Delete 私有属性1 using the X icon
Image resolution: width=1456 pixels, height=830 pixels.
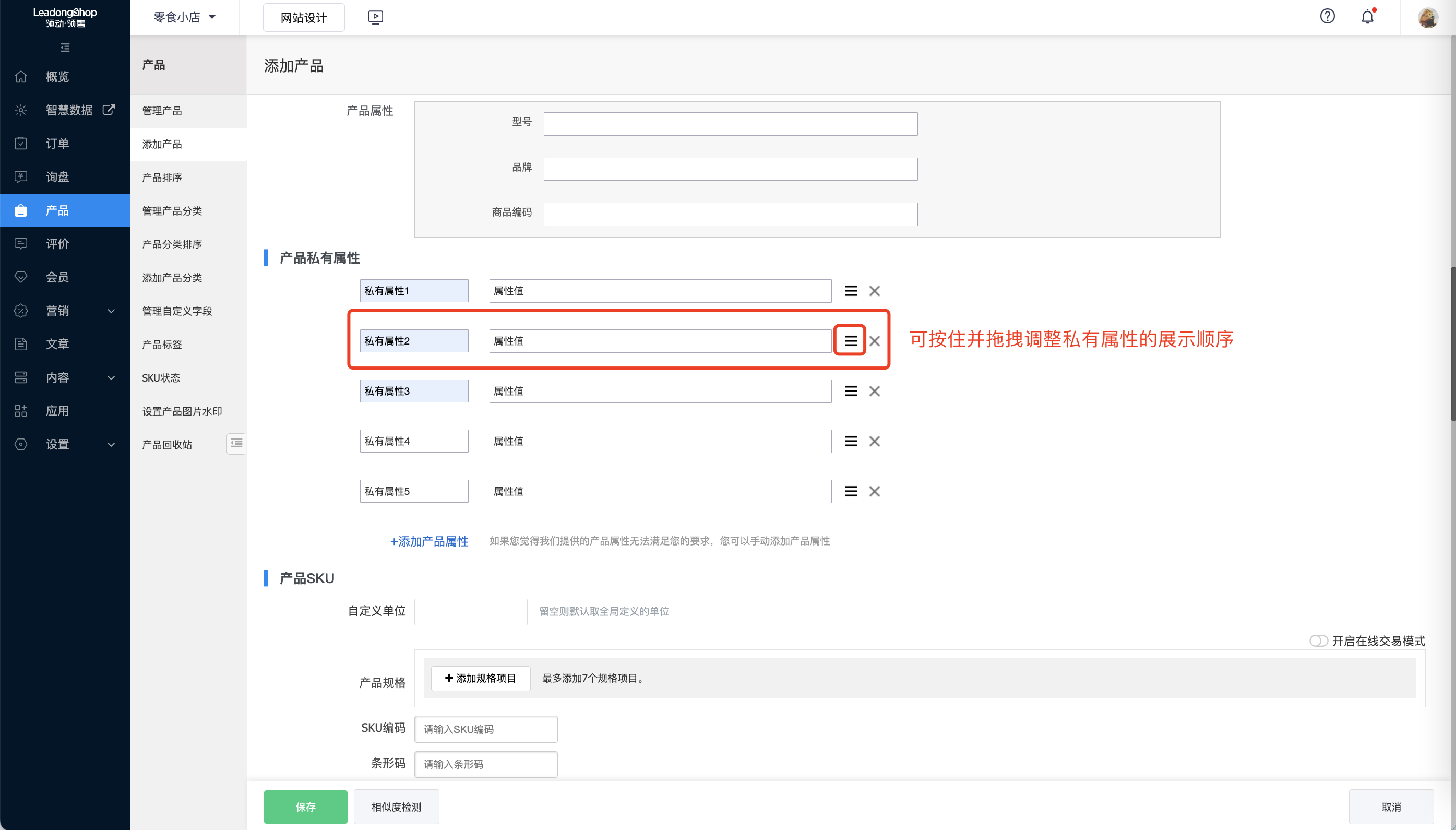click(874, 290)
